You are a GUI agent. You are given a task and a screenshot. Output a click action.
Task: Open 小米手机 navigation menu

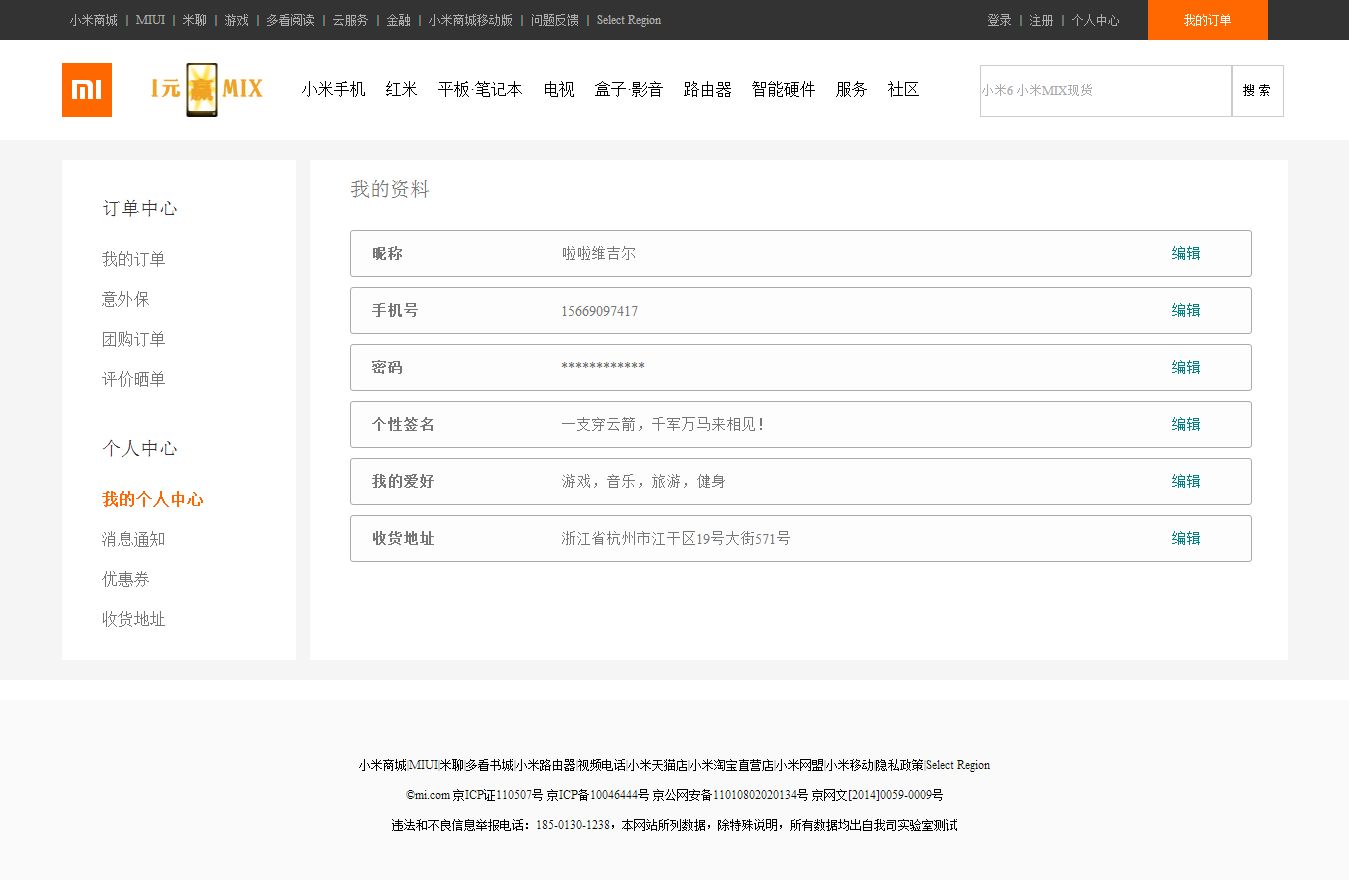coord(334,90)
